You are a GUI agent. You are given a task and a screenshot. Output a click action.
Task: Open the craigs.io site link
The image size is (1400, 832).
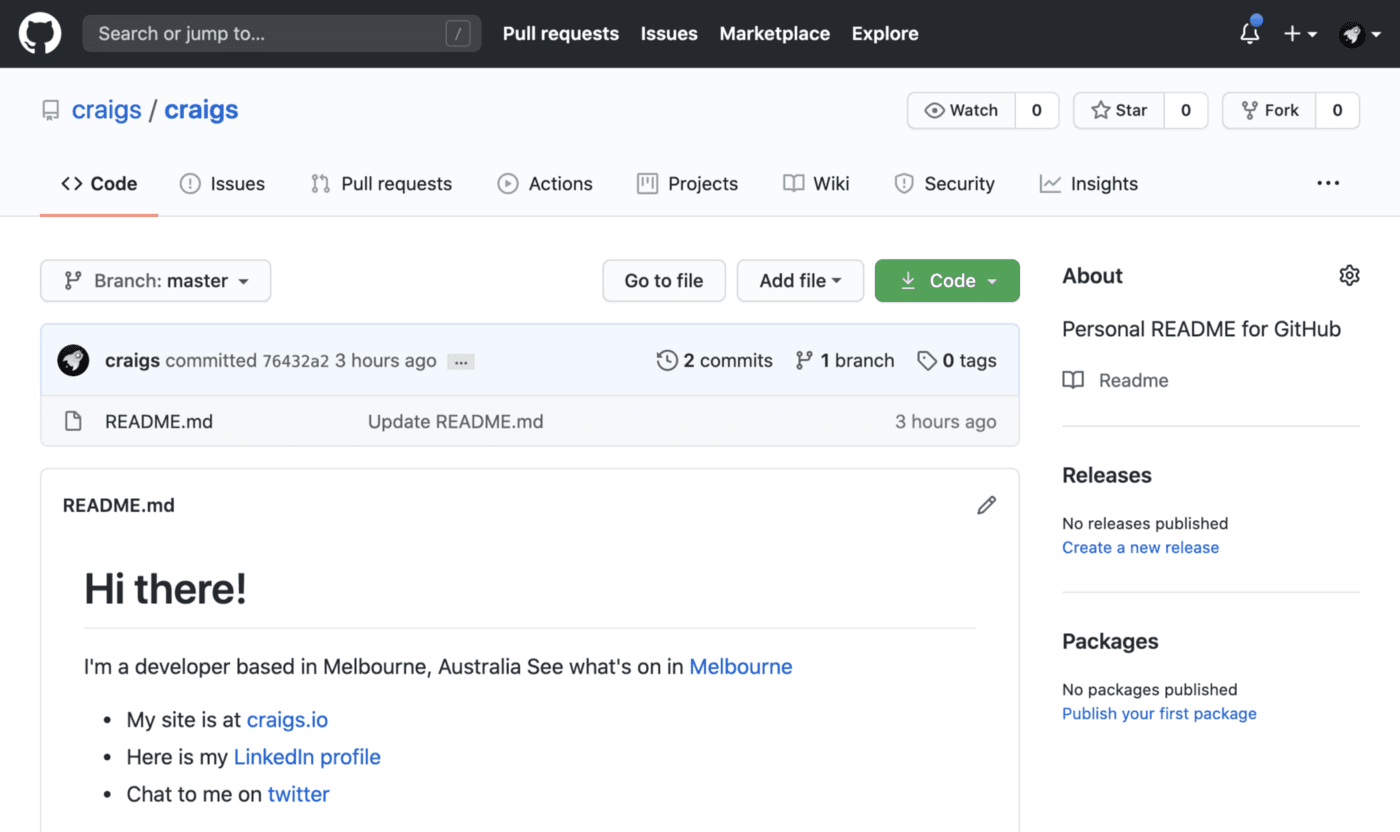click(287, 720)
